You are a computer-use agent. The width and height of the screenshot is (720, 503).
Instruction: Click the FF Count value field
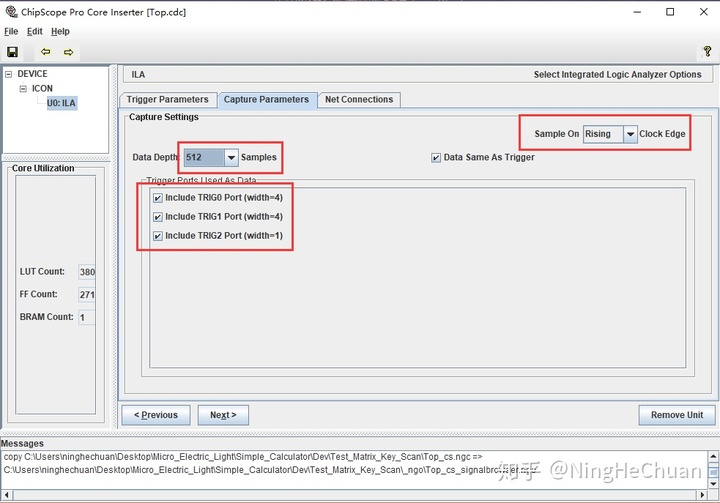click(87, 294)
